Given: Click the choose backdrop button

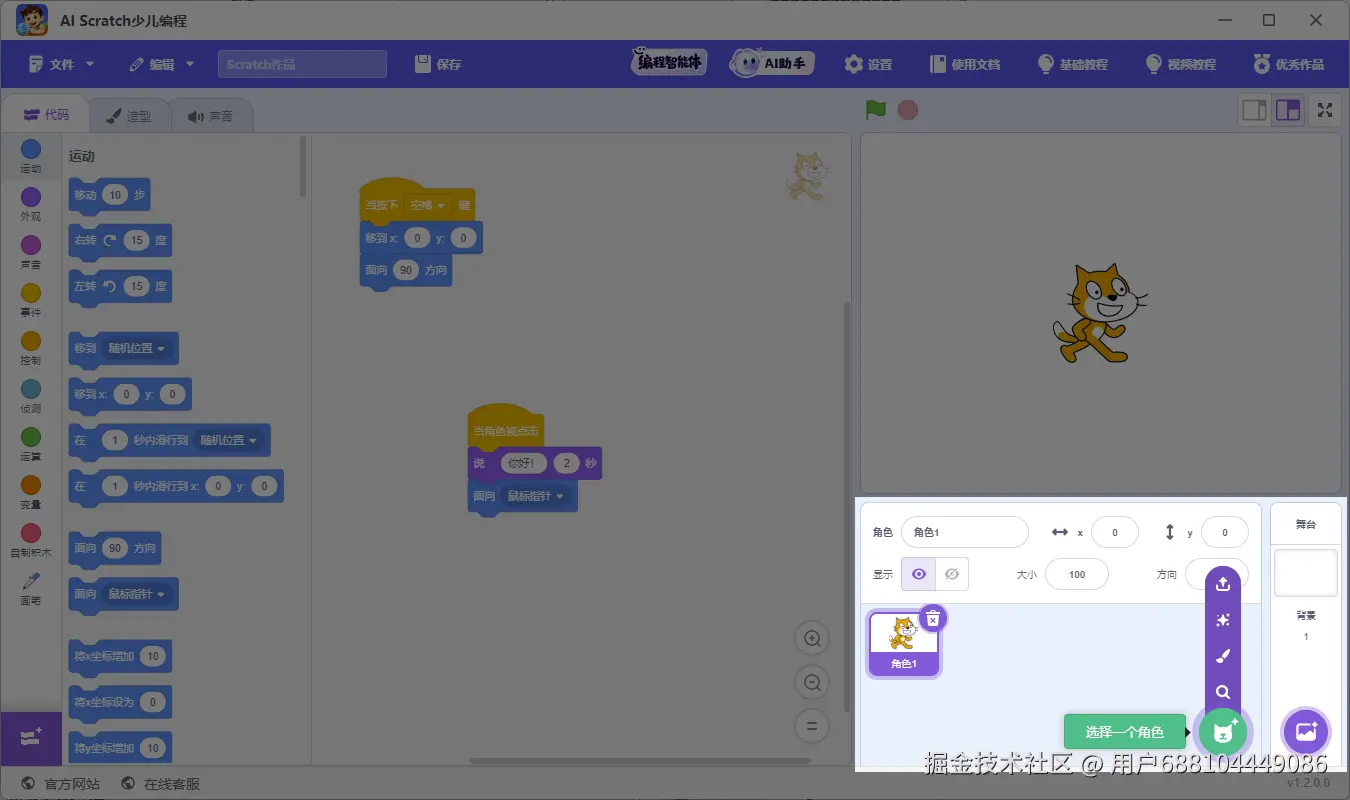Looking at the screenshot, I should [x=1305, y=732].
